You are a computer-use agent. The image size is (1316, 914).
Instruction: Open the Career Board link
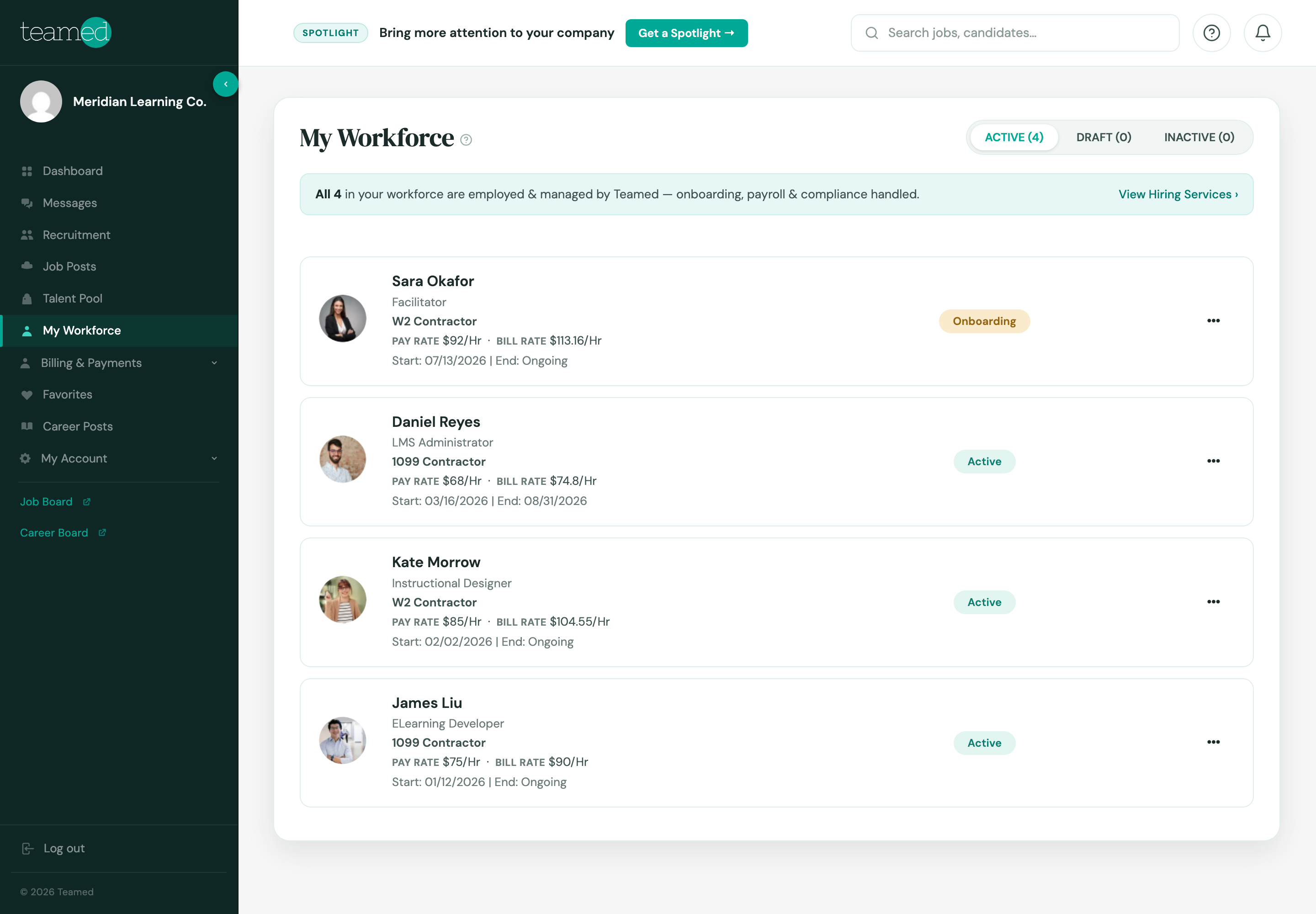pos(63,532)
